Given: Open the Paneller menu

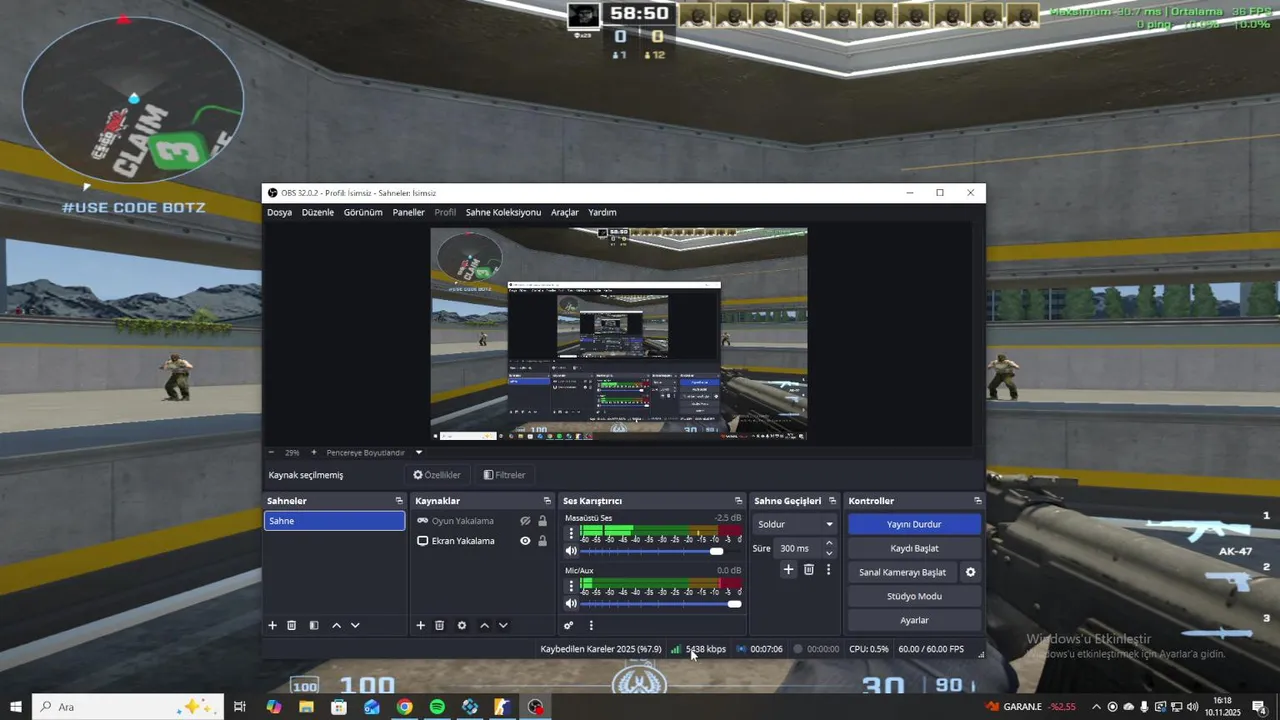Looking at the screenshot, I should tap(409, 212).
